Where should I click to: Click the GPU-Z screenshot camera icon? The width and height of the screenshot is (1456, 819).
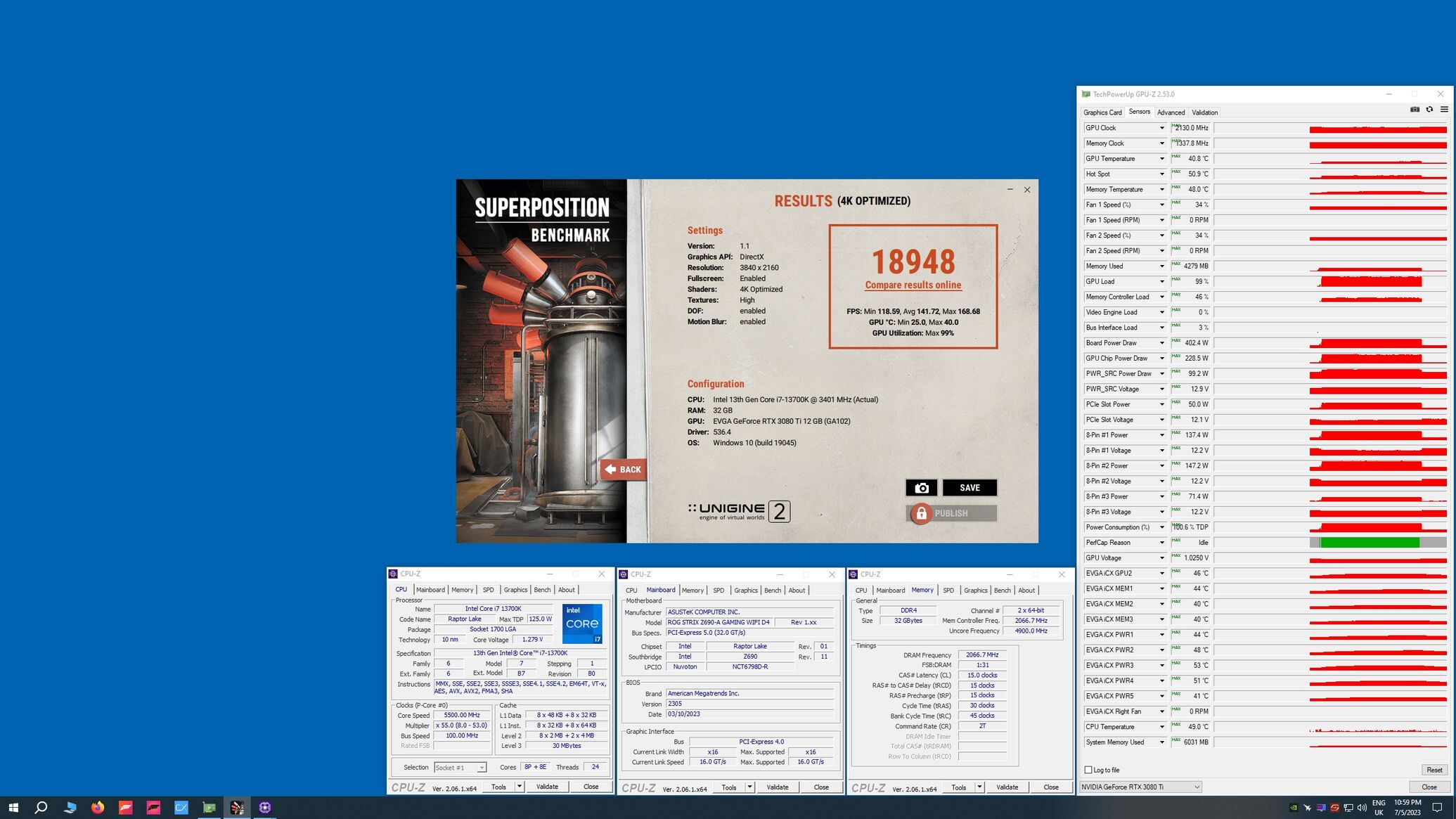coord(1415,110)
